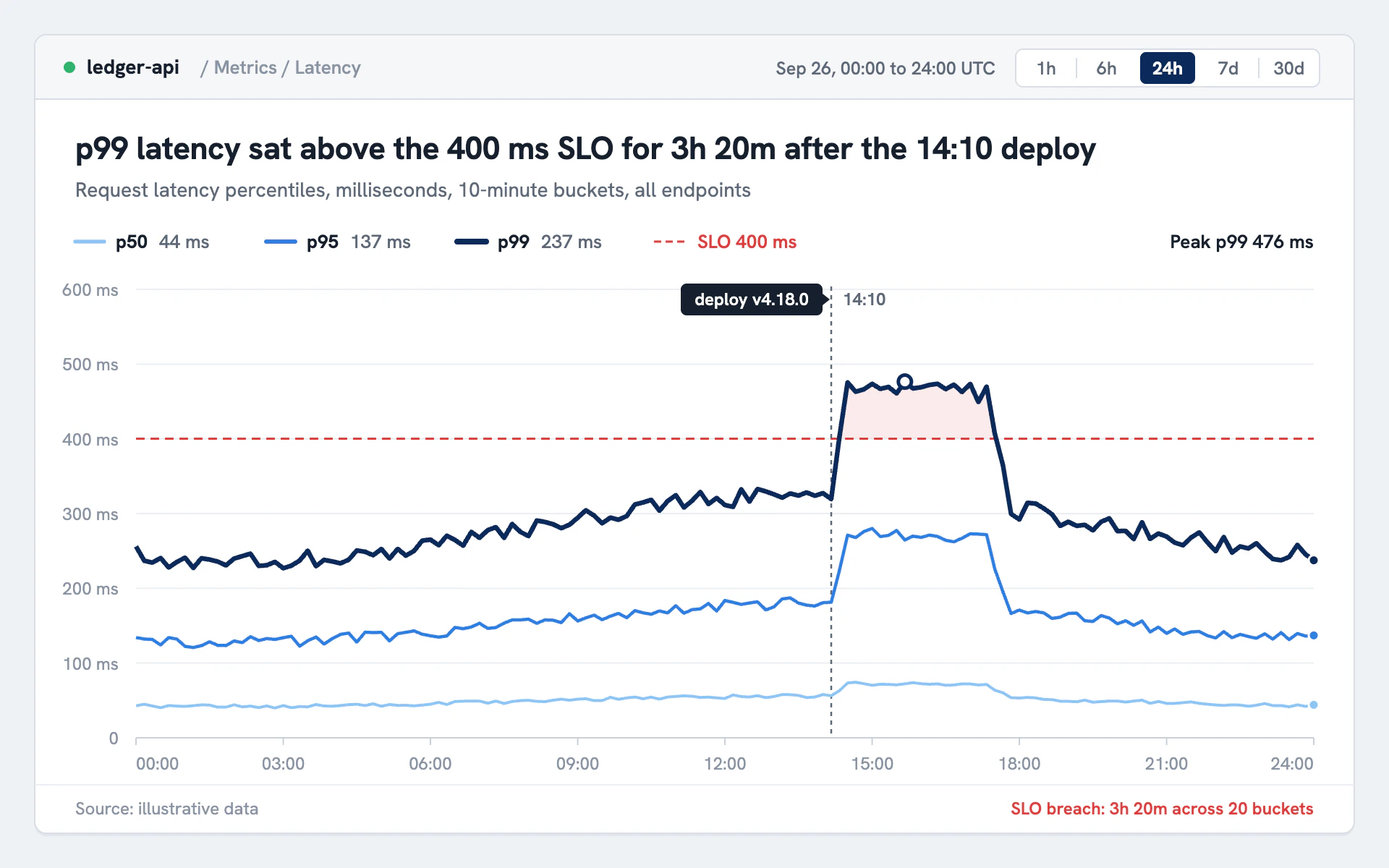Screen dimensions: 1389x868
Task: Click the Source: illustrative data note
Action: [x=167, y=809]
